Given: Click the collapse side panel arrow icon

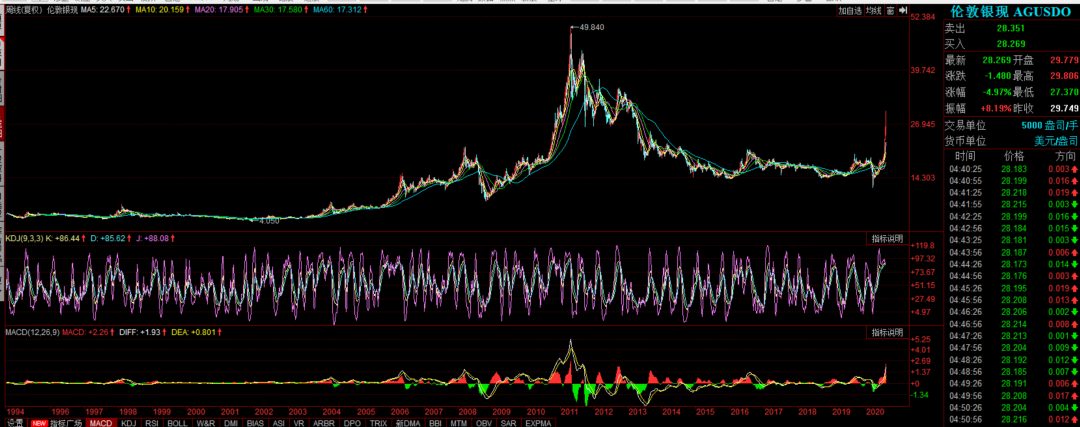Looking at the screenshot, I should pos(901,11).
